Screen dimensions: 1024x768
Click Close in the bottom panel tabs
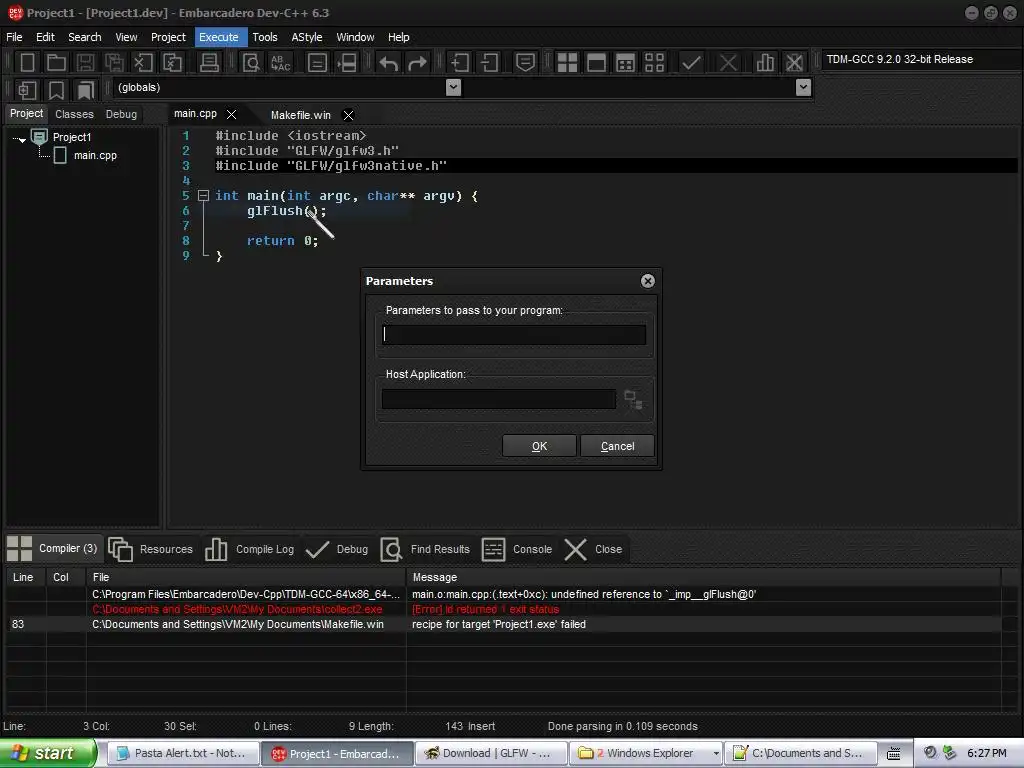(x=593, y=549)
